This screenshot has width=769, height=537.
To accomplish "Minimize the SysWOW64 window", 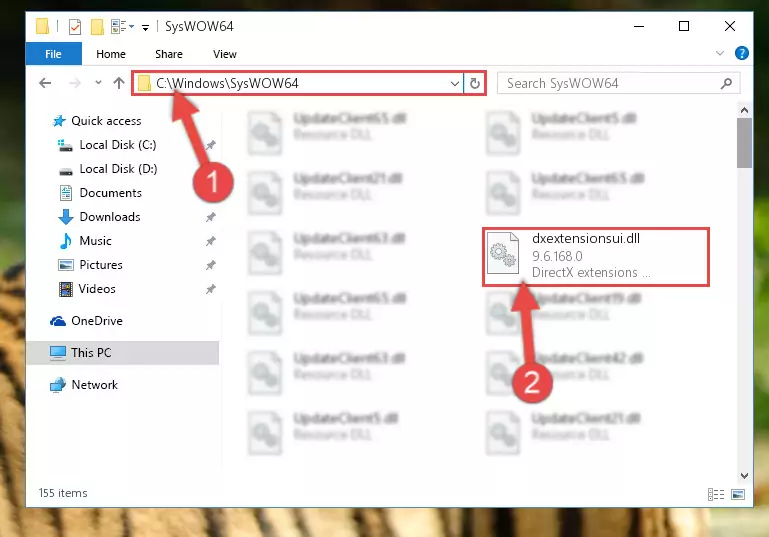I will [639, 26].
